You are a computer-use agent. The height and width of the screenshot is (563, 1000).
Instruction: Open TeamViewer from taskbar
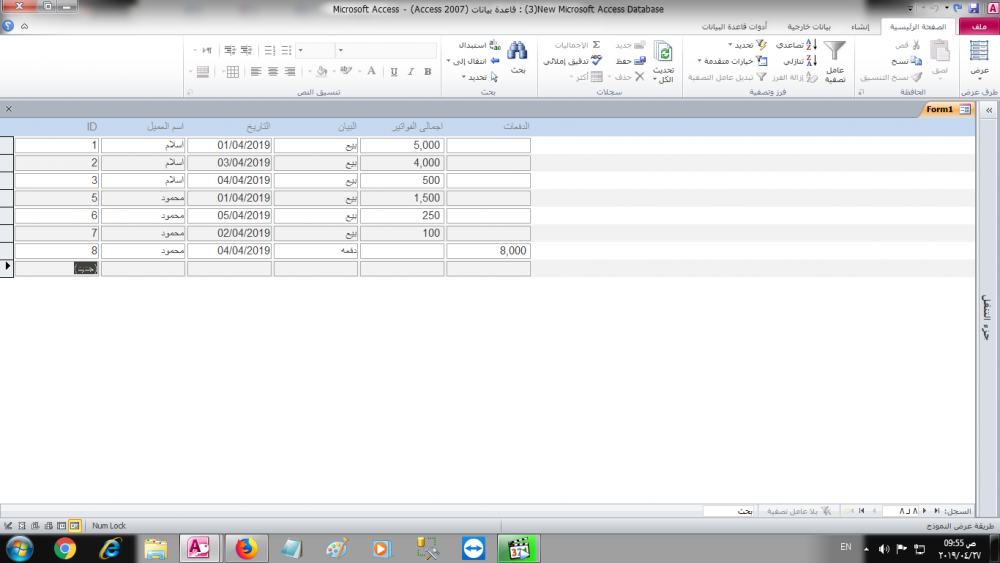point(474,548)
